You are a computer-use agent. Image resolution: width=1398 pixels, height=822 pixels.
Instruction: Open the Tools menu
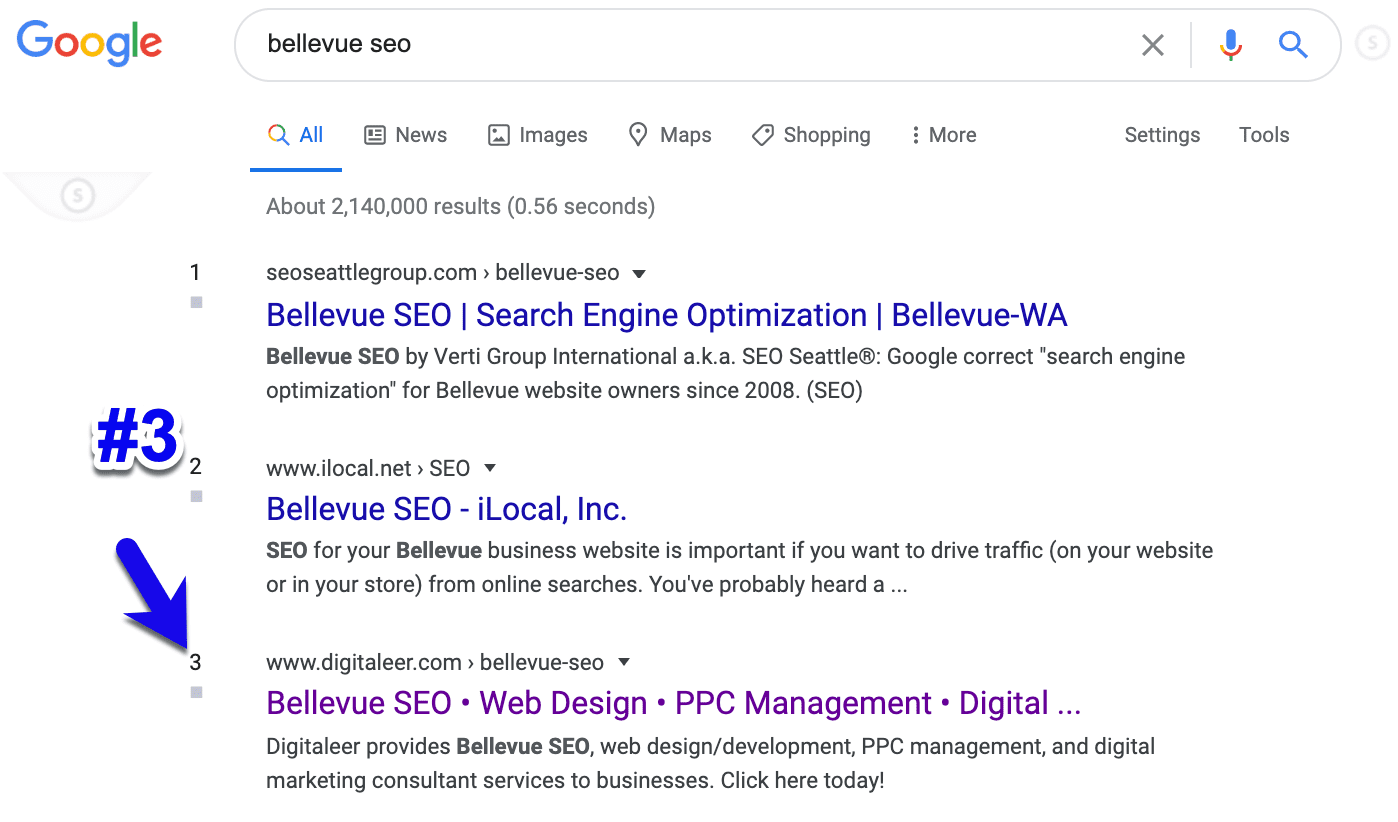pyautogui.click(x=1263, y=134)
